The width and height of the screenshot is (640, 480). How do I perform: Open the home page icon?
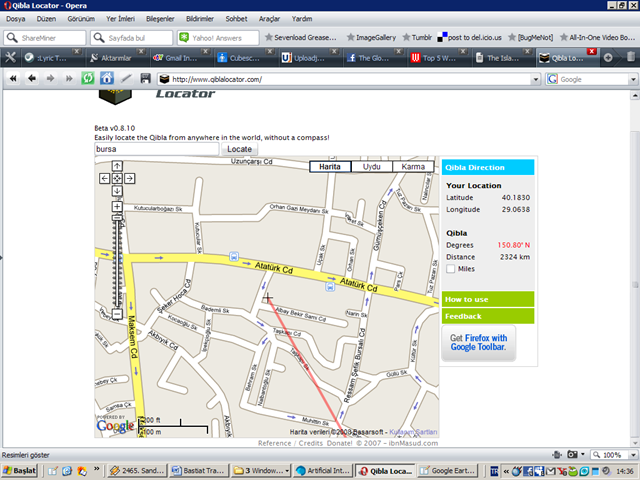107,78
